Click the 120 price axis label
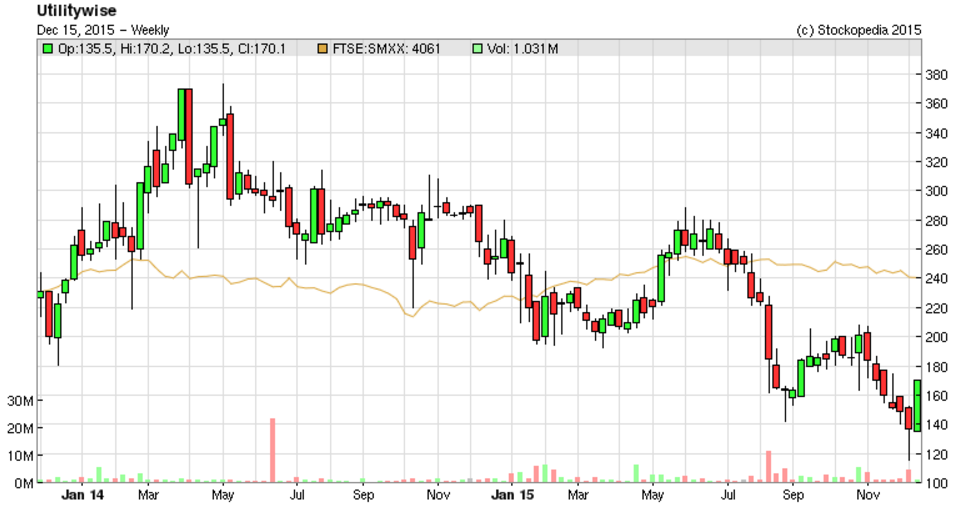This screenshot has height=518, width=967. click(x=936, y=454)
